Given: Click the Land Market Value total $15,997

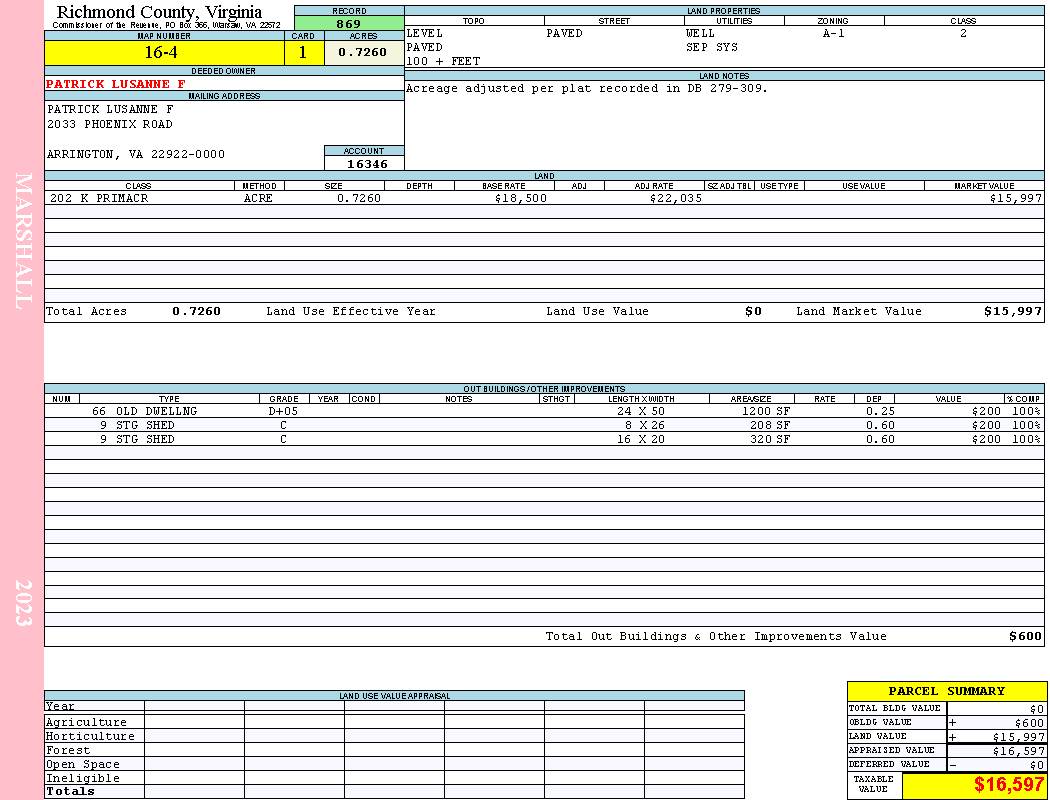Looking at the screenshot, I should point(1013,311).
